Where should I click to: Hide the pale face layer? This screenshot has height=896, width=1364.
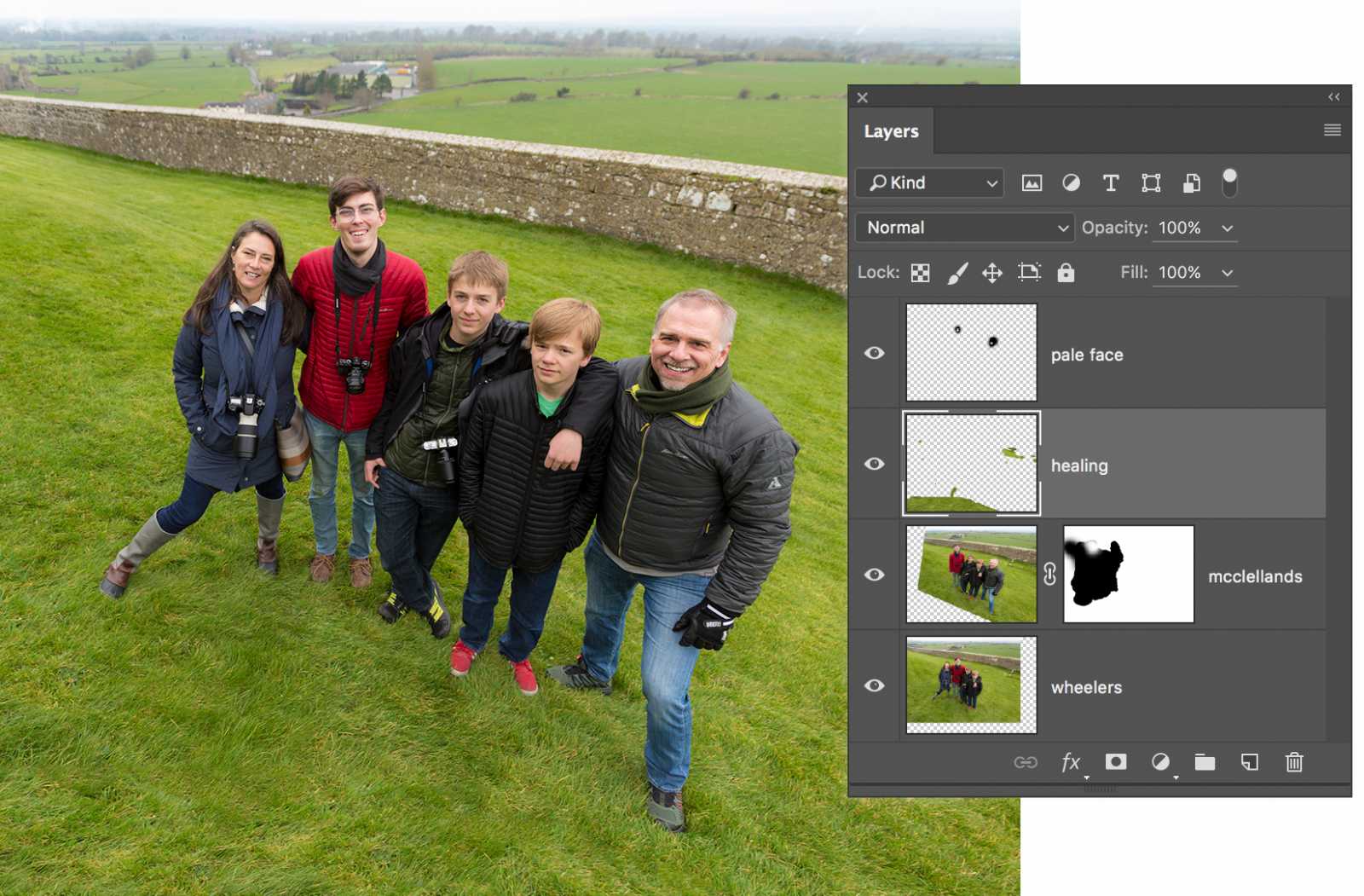click(874, 353)
